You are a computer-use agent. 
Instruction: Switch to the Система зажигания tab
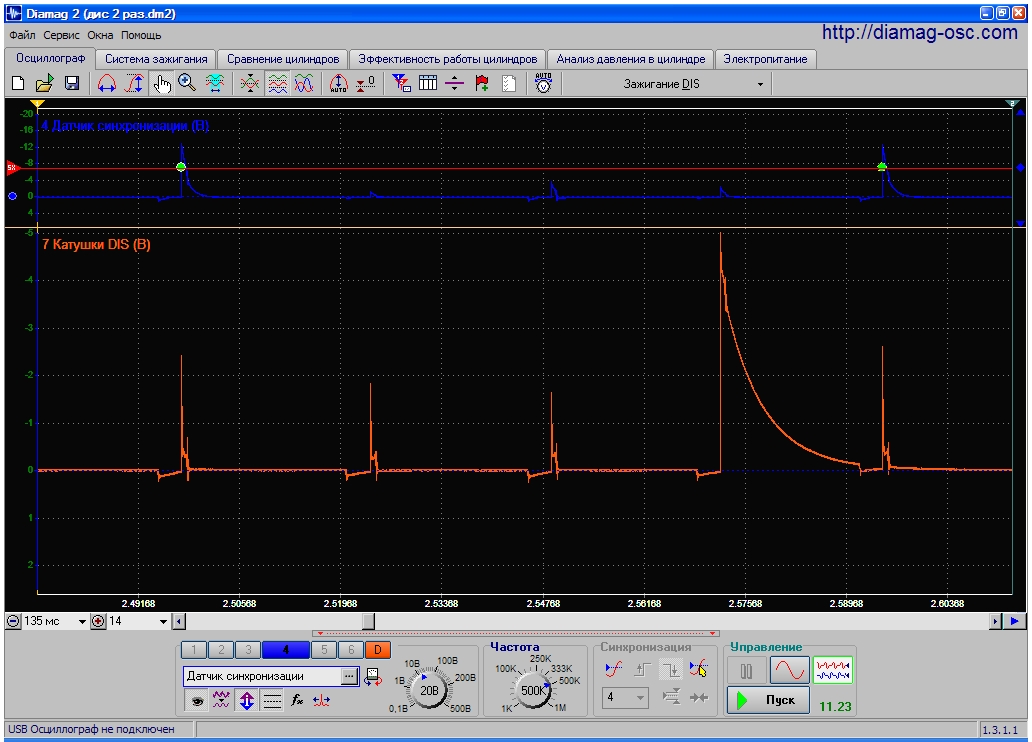pyautogui.click(x=156, y=59)
